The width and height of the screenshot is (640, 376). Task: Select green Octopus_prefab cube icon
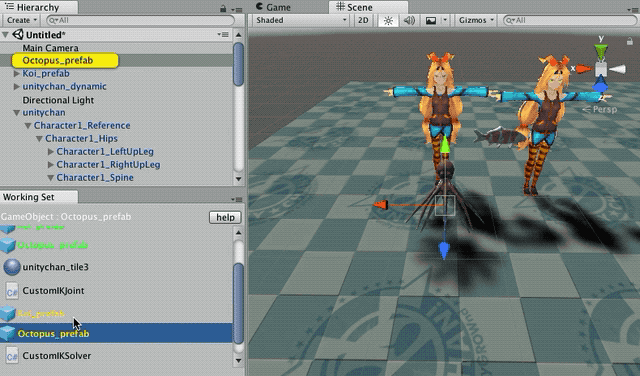pos(7,245)
